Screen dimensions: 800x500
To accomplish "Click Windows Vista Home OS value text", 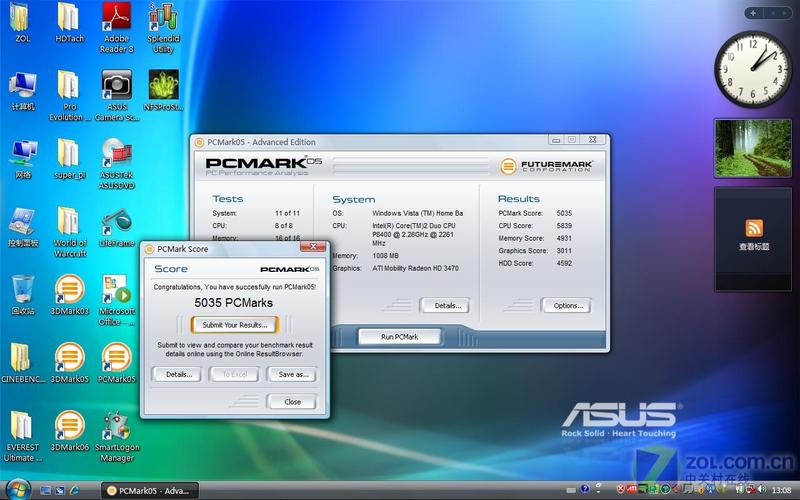I will (x=417, y=213).
